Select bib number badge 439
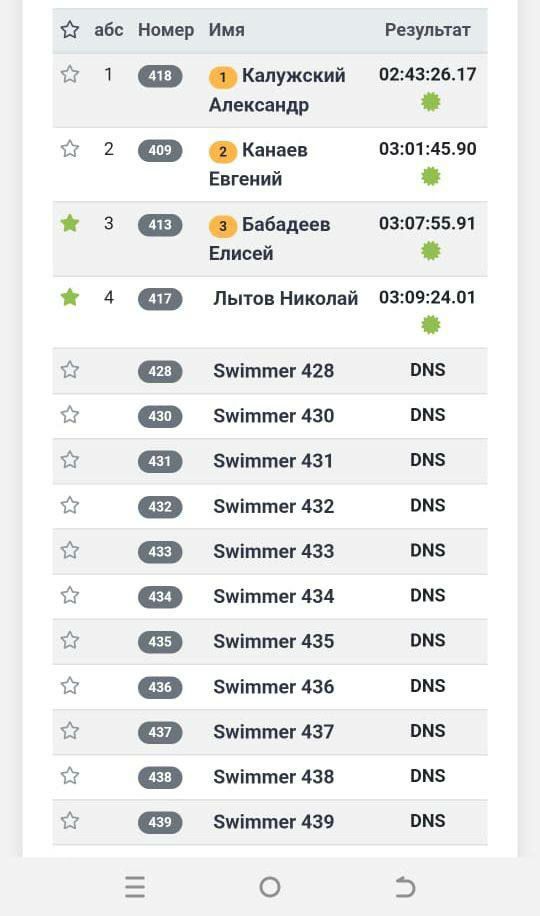 (160, 823)
